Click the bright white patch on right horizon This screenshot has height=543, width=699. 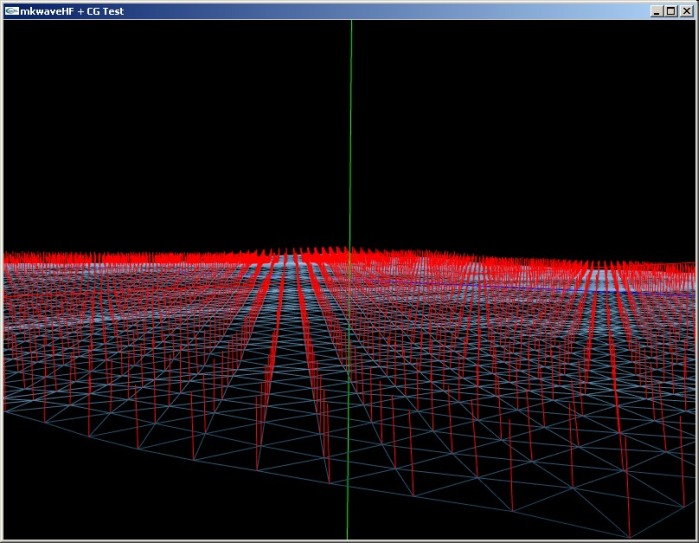point(605,276)
